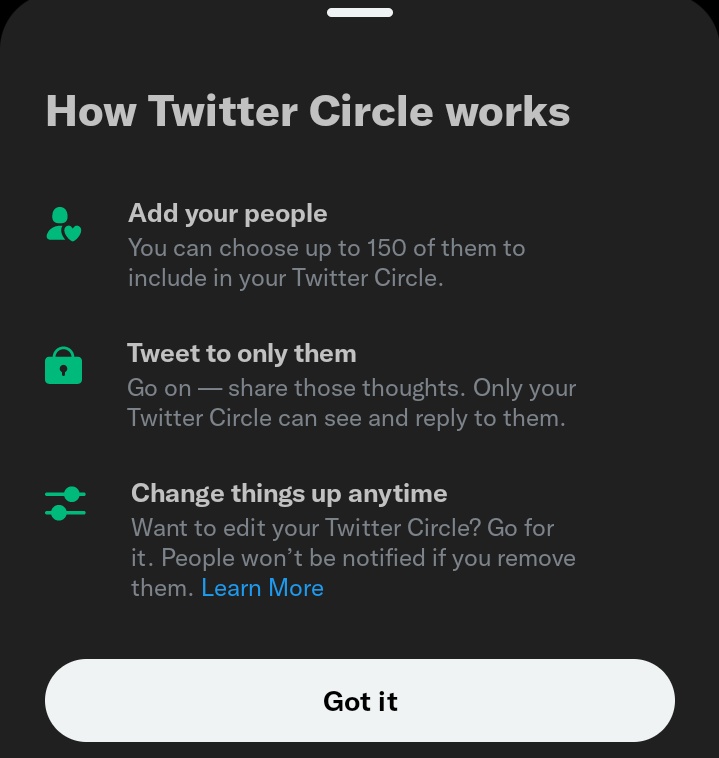719x758 pixels.
Task: Click the 'Go on — share those thoughts' line
Action: pos(352,388)
